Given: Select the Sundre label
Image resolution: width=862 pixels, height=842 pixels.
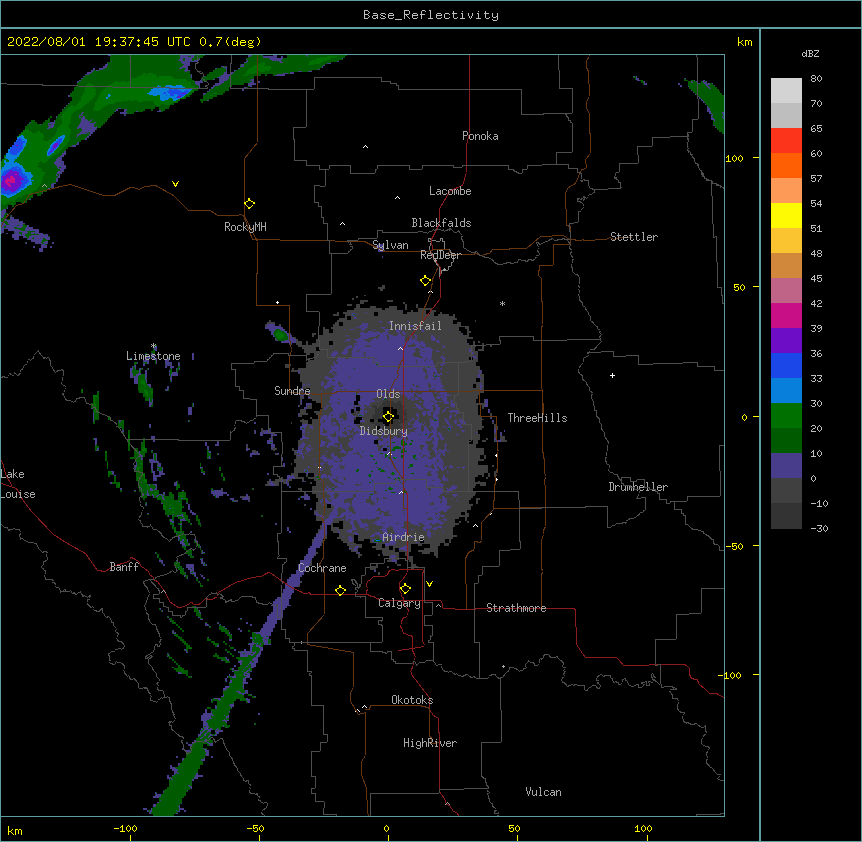Looking at the screenshot, I should click(x=292, y=391).
